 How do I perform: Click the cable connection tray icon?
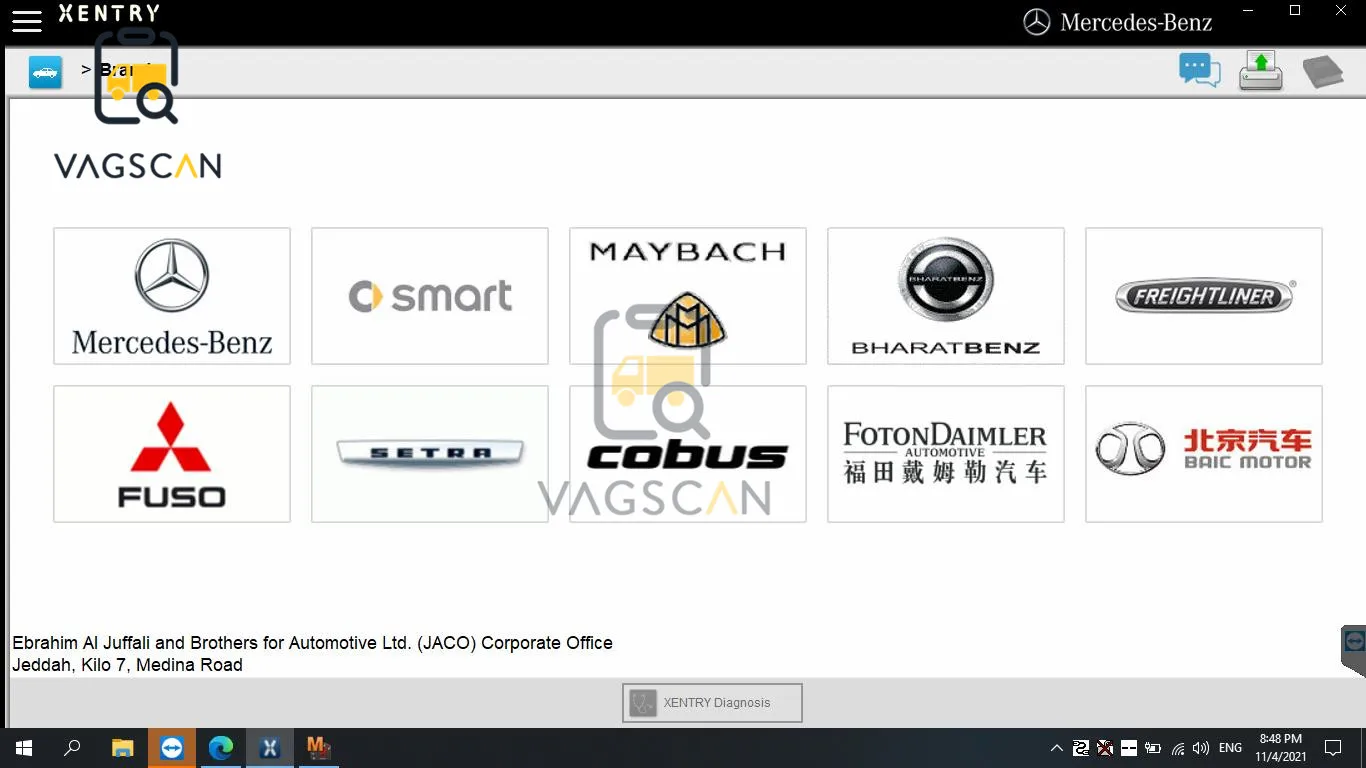[x=1081, y=748]
